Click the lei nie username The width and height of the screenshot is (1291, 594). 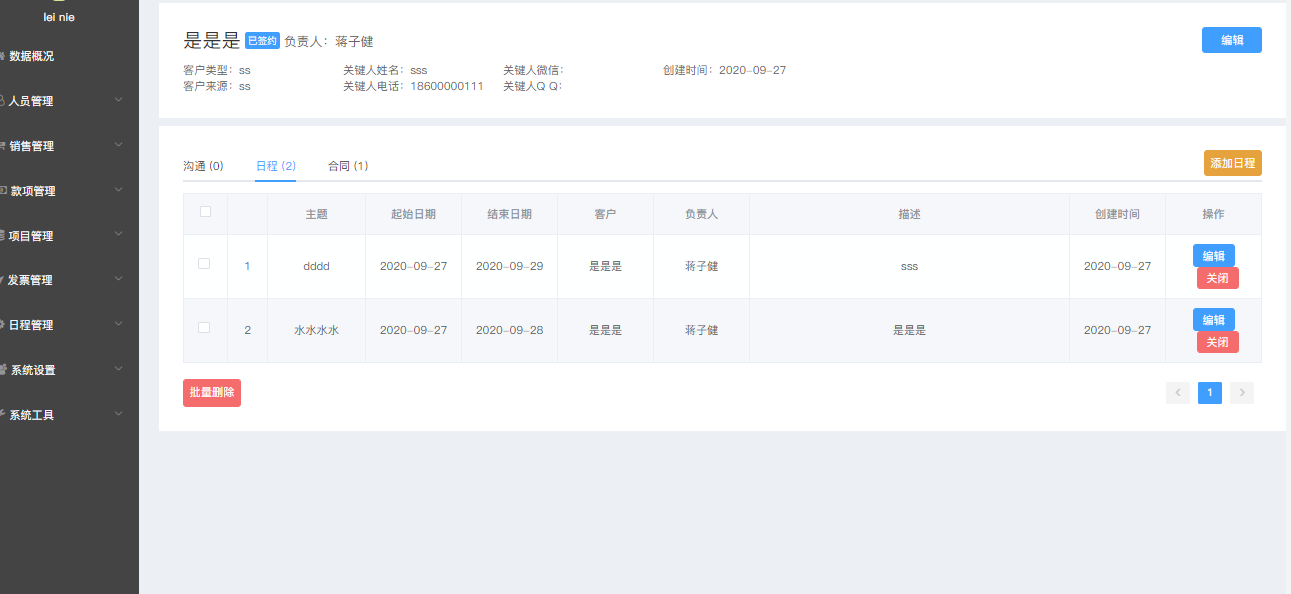pos(59,17)
